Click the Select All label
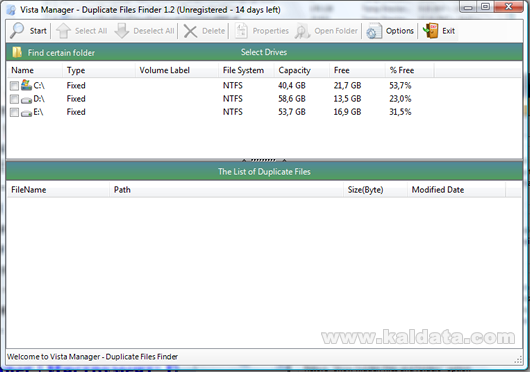This screenshot has width=530, height=372. point(91,31)
